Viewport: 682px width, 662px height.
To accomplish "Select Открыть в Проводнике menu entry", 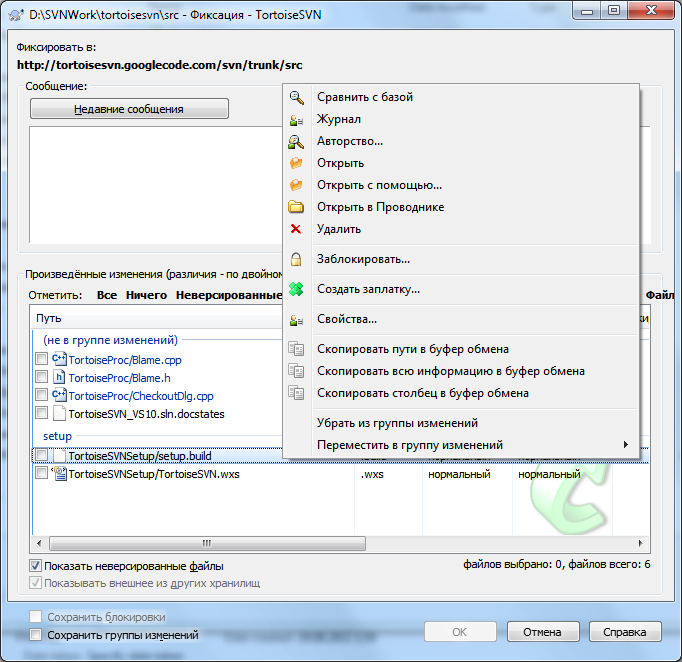I will click(461, 207).
